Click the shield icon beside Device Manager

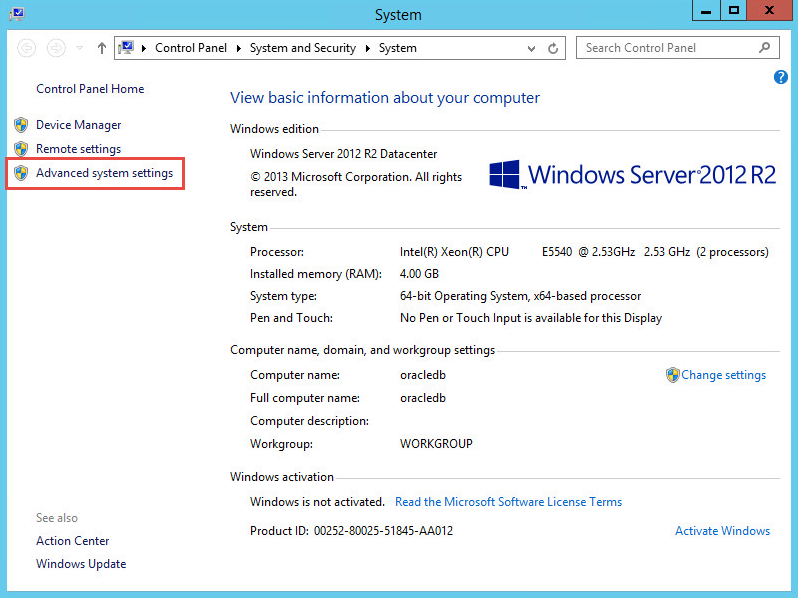[21, 125]
